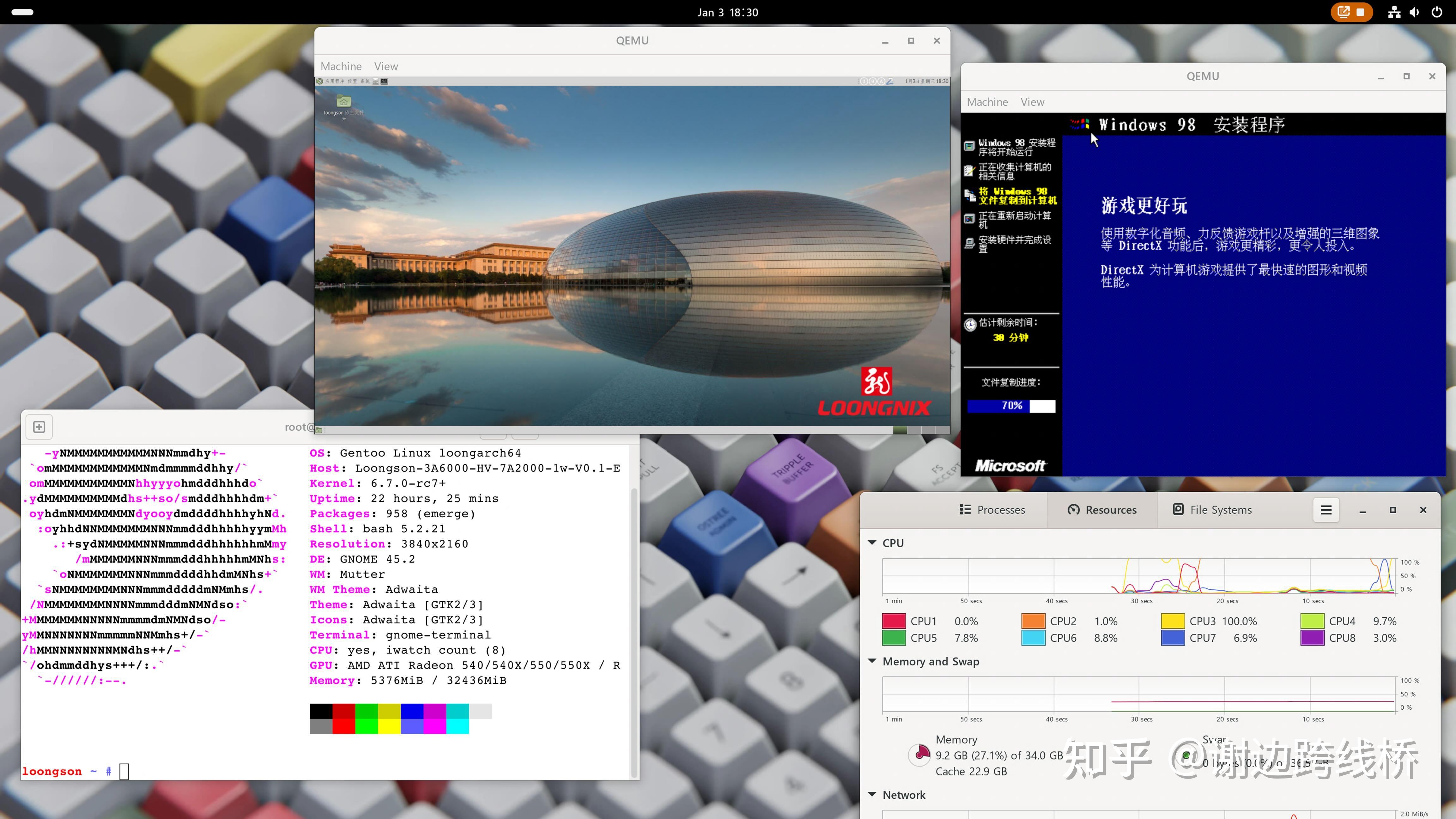Image resolution: width=1456 pixels, height=819 pixels.
Task: Open 应用程序 menu in Loongnix guest panel
Action: [335, 82]
